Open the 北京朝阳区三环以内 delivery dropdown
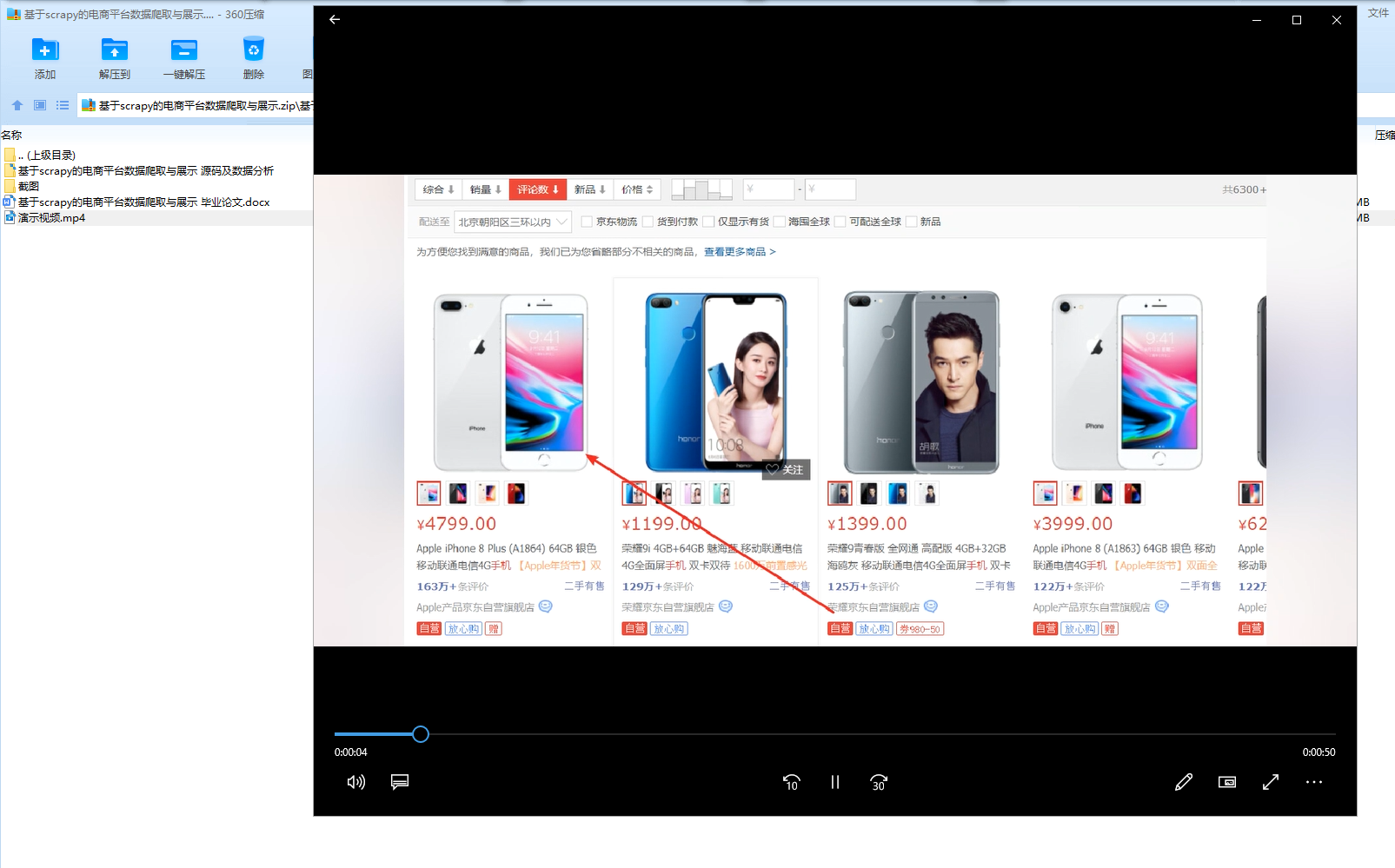The image size is (1395, 868). click(513, 222)
